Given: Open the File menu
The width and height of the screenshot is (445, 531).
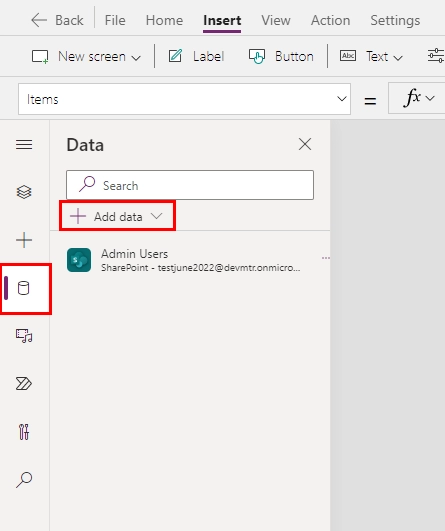Looking at the screenshot, I should tap(115, 20).
